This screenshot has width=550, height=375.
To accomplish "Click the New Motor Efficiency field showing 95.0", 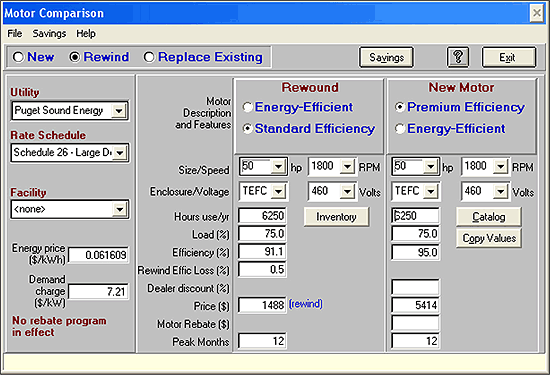I will click(x=415, y=252).
